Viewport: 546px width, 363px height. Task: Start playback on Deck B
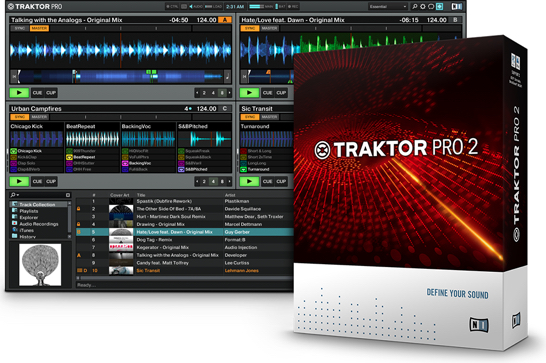249,93
